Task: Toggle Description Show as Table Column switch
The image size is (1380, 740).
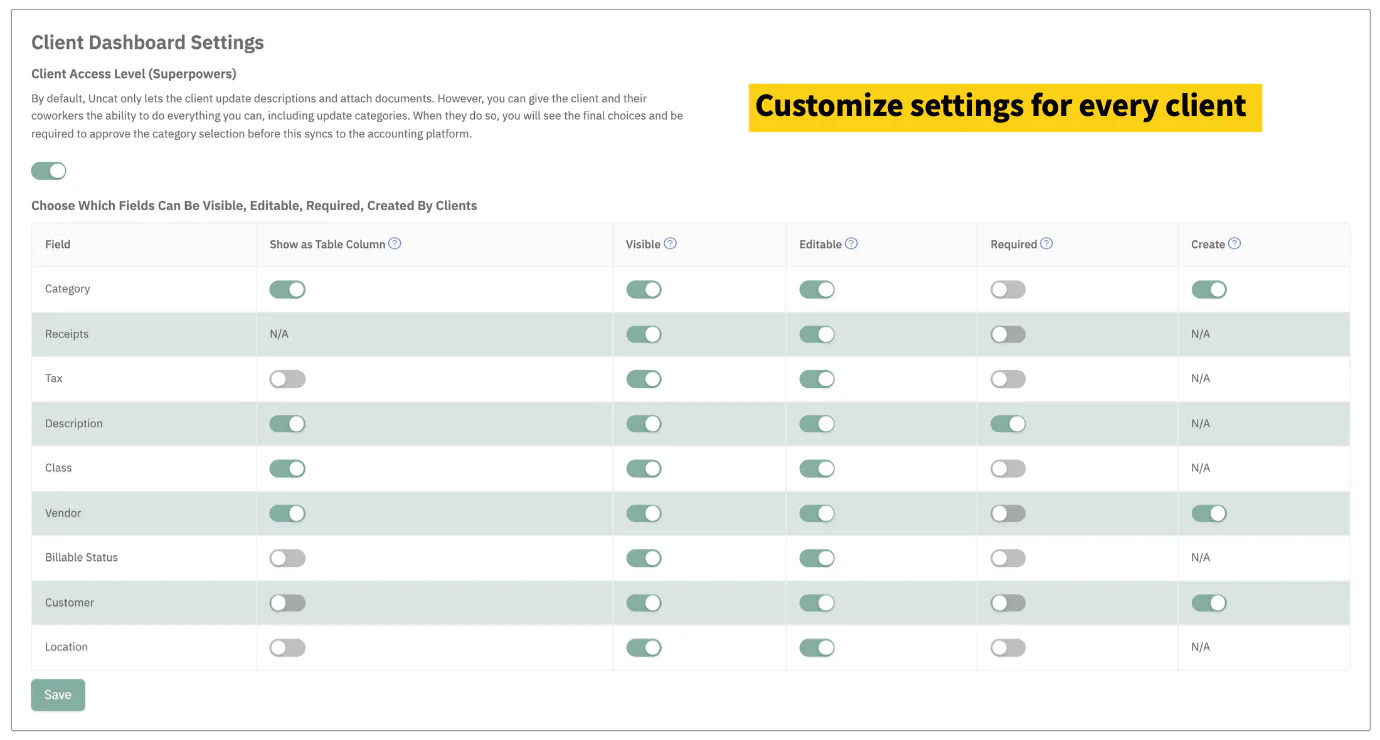Action: (x=287, y=424)
